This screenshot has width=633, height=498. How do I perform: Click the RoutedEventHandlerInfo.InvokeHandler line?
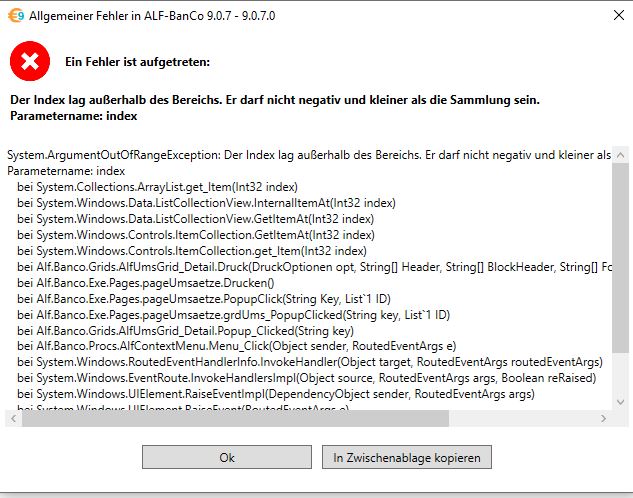[310, 362]
